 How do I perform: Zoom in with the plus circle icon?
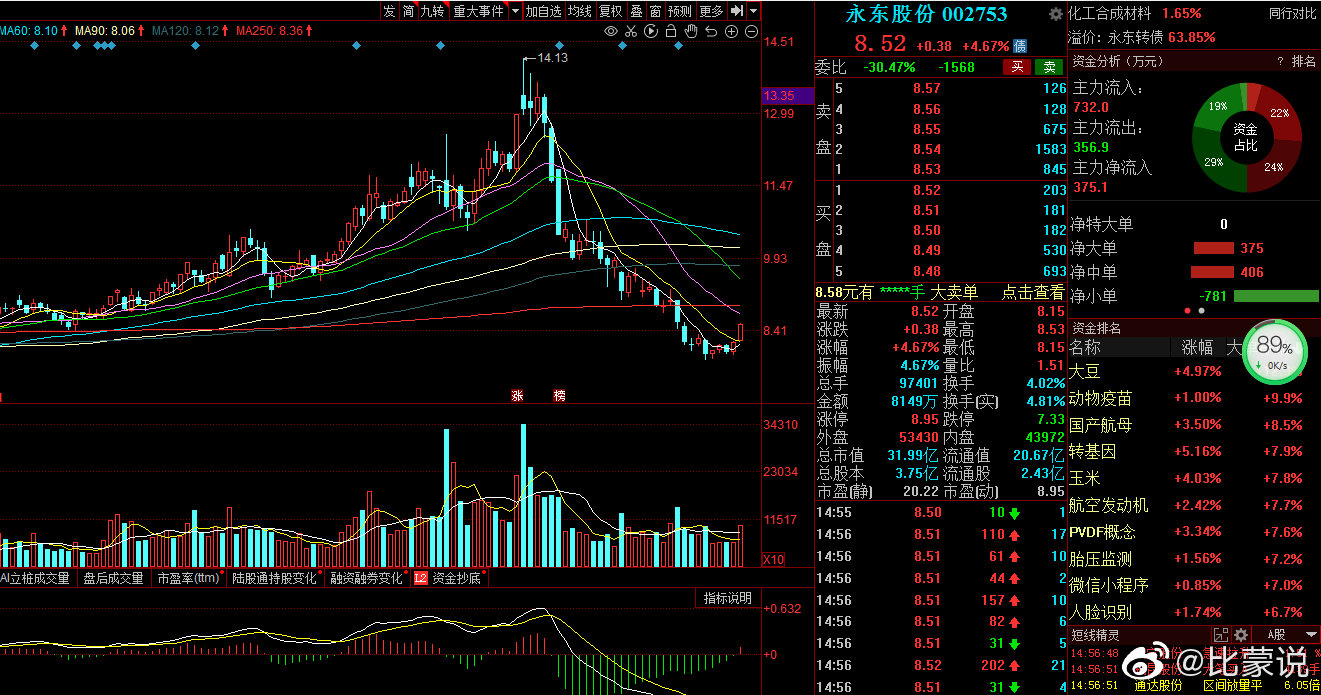[x=731, y=32]
